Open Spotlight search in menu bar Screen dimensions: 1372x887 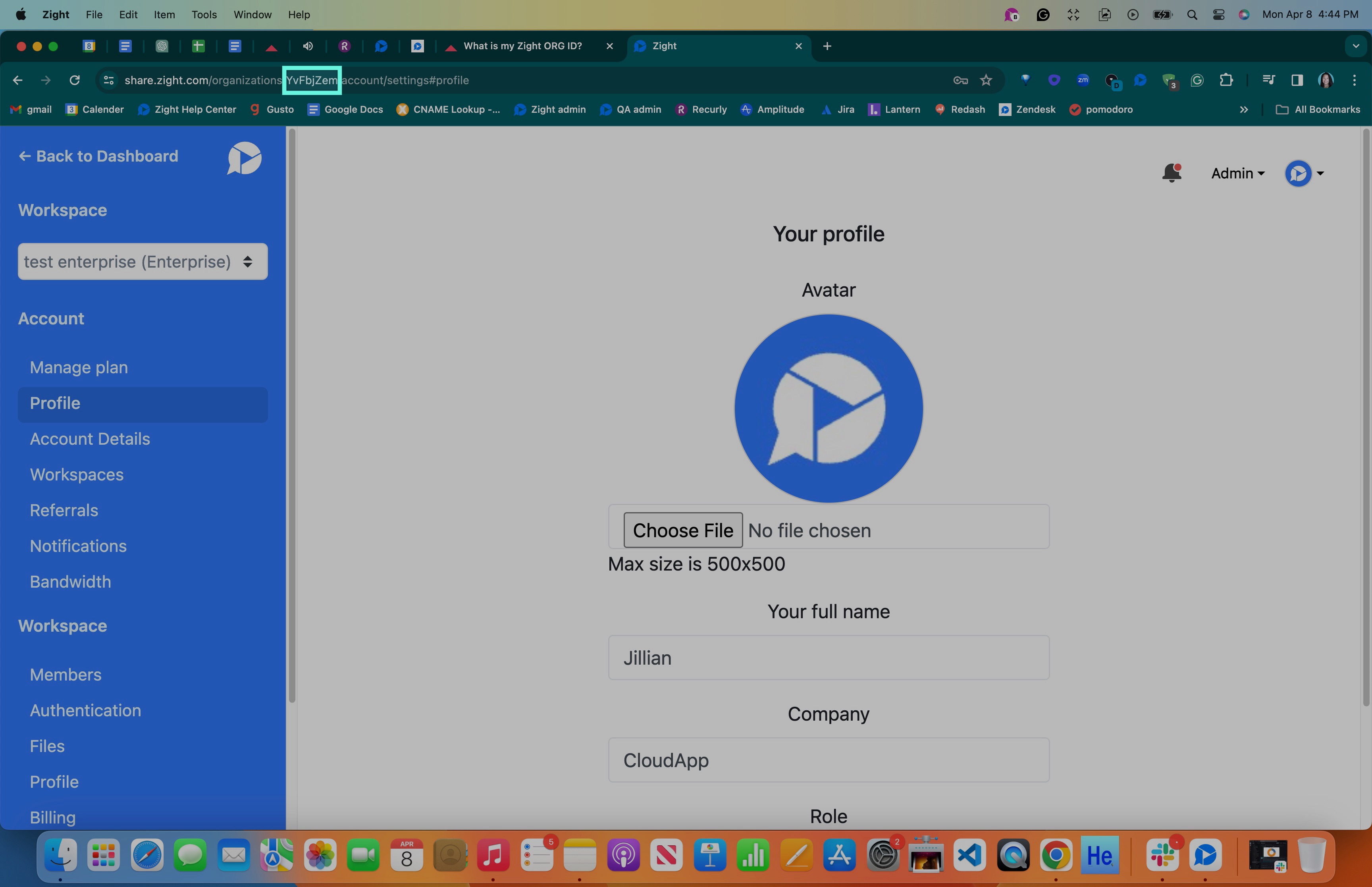pyautogui.click(x=1192, y=15)
